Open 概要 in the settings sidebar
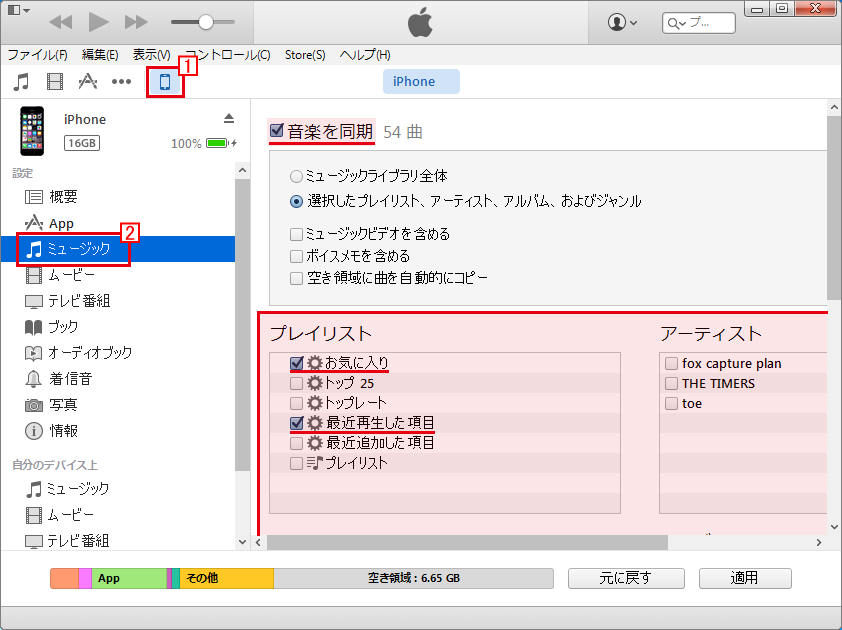This screenshot has height=630, width=842. point(118,197)
